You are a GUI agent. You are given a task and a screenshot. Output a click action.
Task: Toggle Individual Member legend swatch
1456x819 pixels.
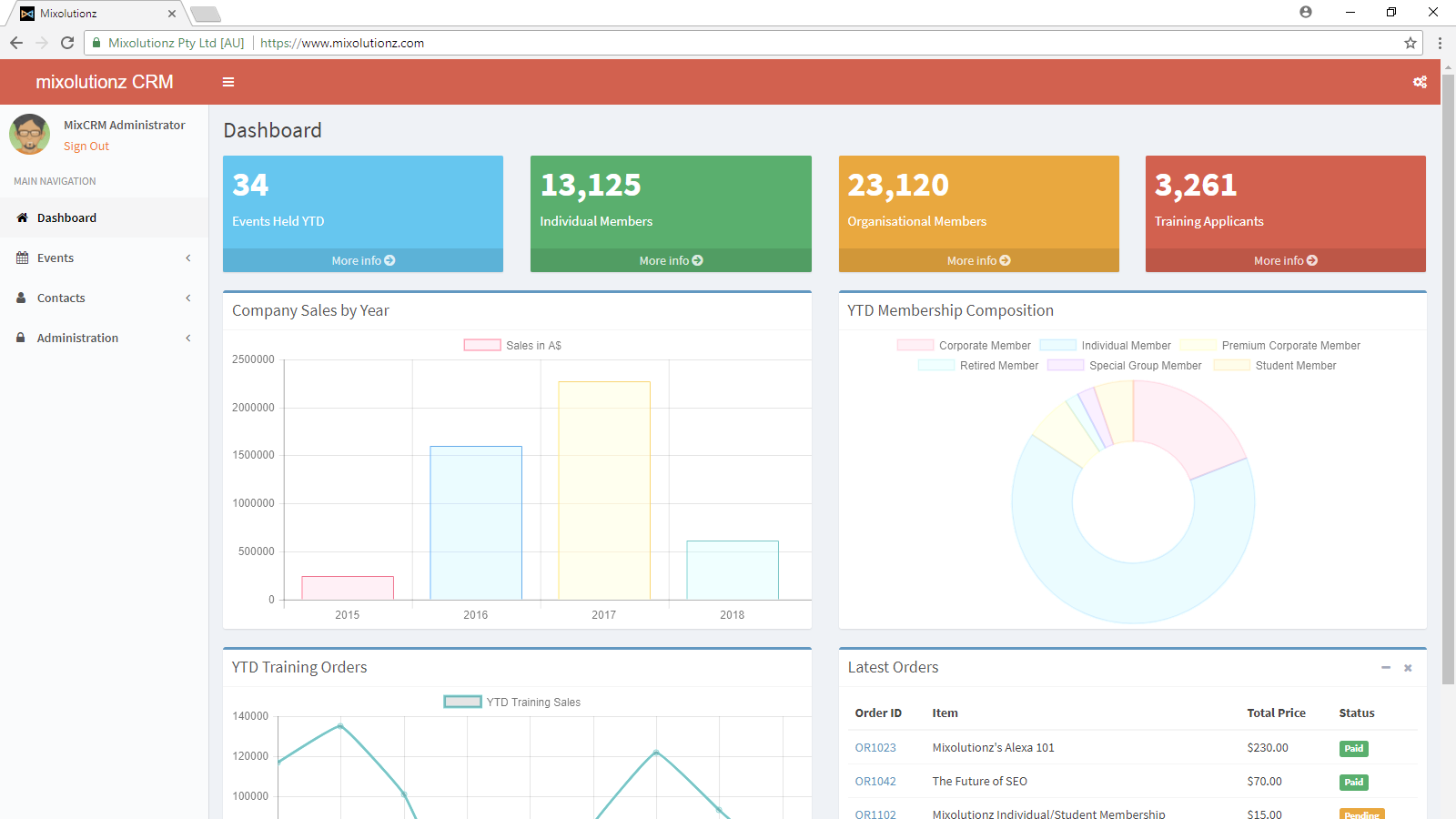(x=1058, y=345)
